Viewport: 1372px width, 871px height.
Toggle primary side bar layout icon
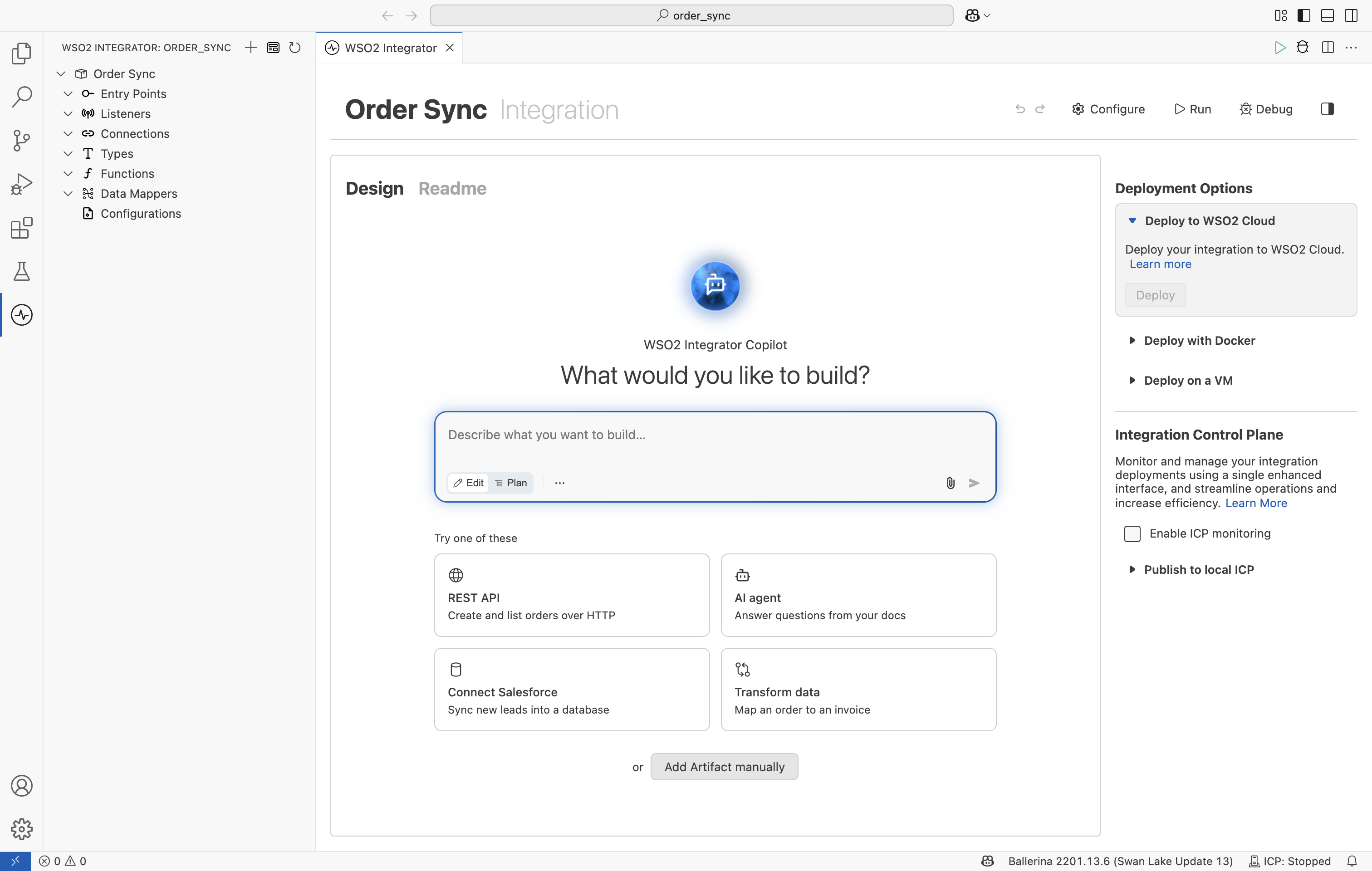pos(1303,15)
